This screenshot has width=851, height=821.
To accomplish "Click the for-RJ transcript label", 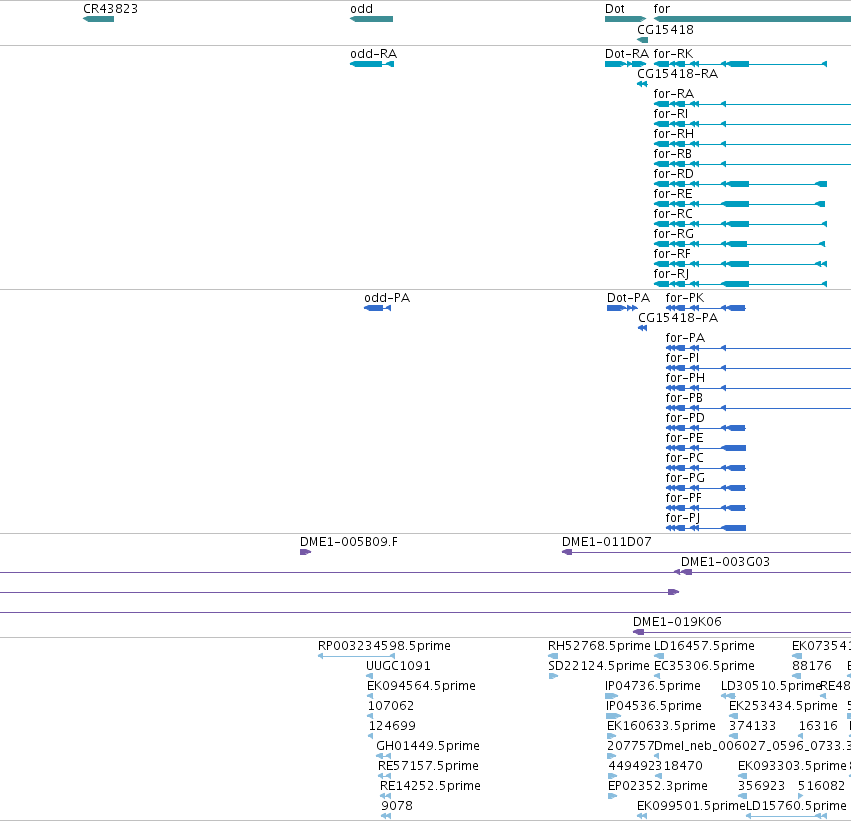I will [x=671, y=274].
